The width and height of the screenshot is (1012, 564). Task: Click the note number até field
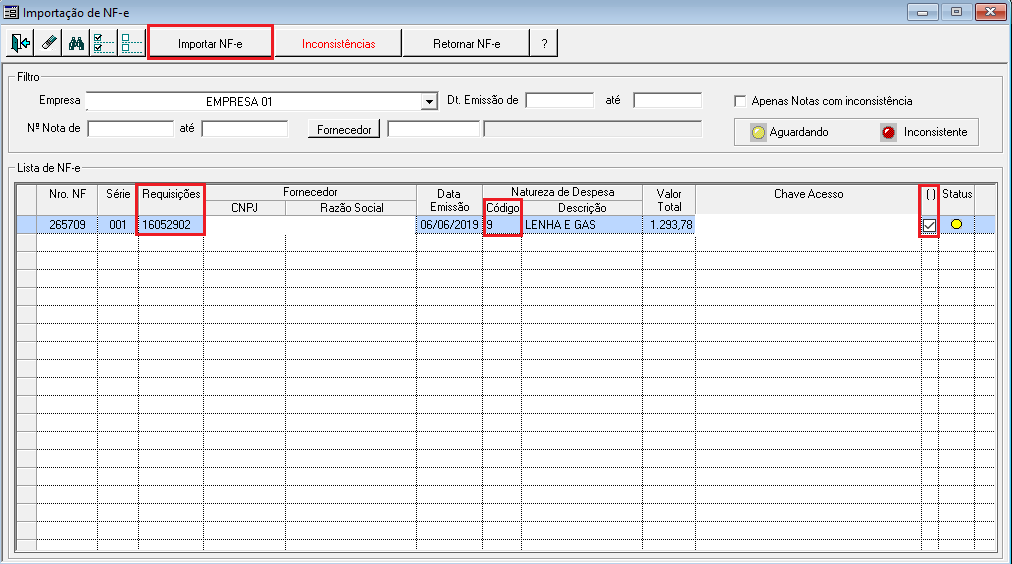pos(245,128)
